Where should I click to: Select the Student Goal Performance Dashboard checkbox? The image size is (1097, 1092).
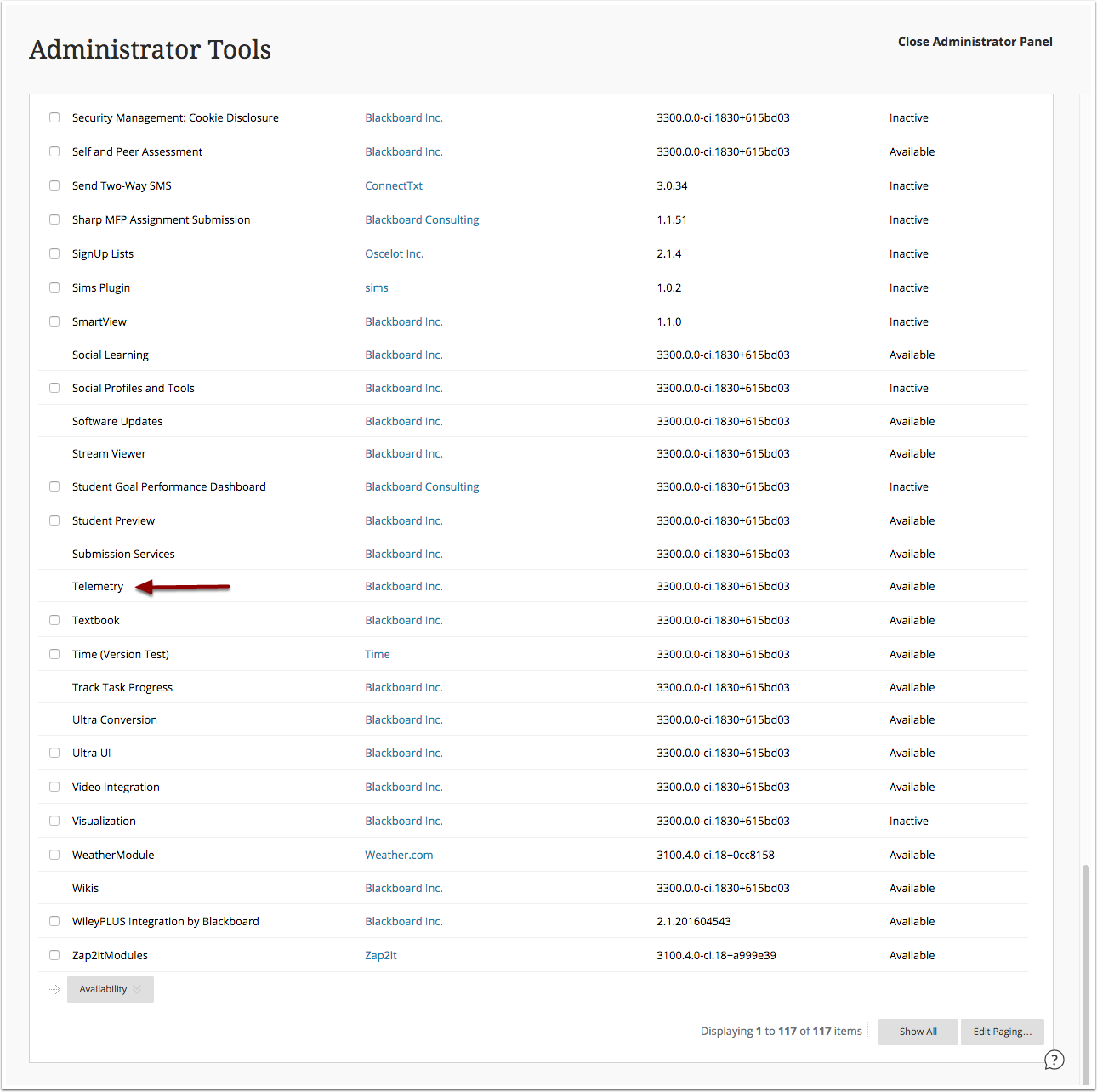tap(54, 486)
